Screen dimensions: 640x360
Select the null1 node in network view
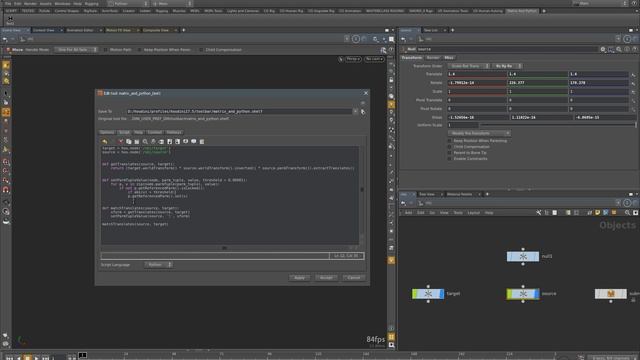pos(523,256)
